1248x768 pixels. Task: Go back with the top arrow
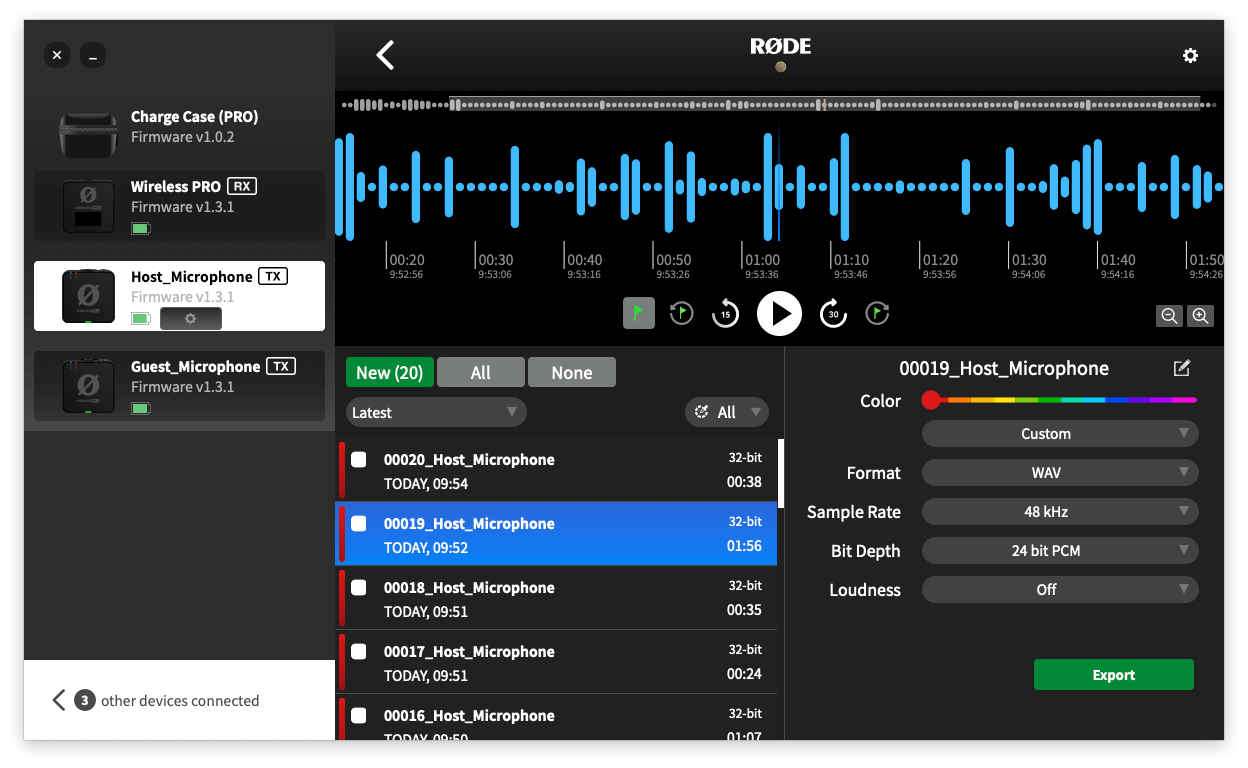[x=385, y=55]
